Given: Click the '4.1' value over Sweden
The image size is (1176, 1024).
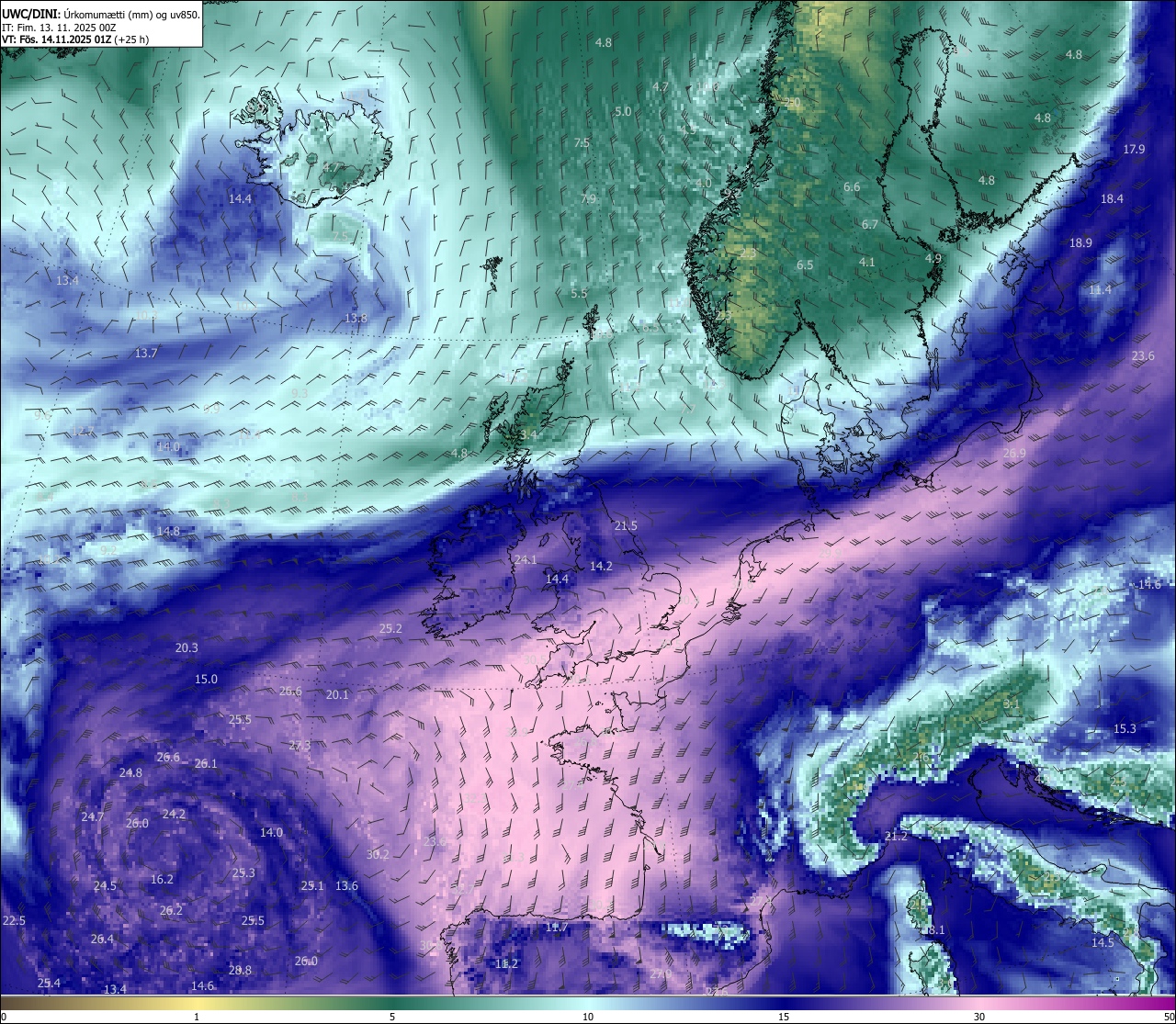Looking at the screenshot, I should point(866,263).
